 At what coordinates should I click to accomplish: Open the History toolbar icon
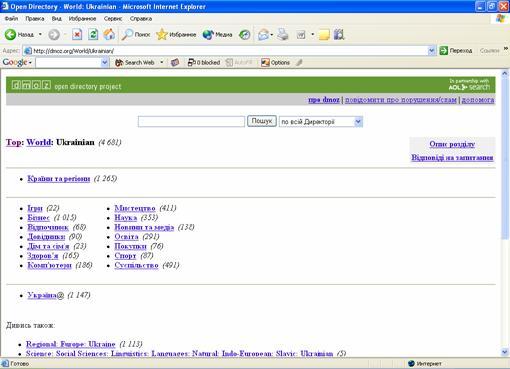(245, 34)
